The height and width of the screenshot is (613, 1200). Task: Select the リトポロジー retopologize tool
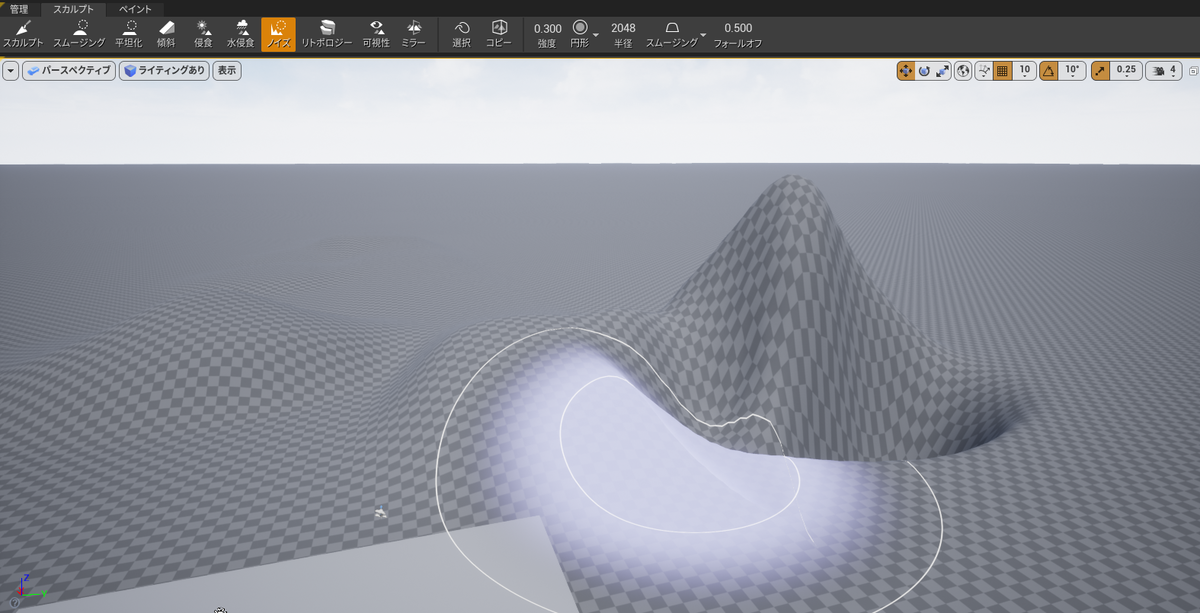pos(326,34)
